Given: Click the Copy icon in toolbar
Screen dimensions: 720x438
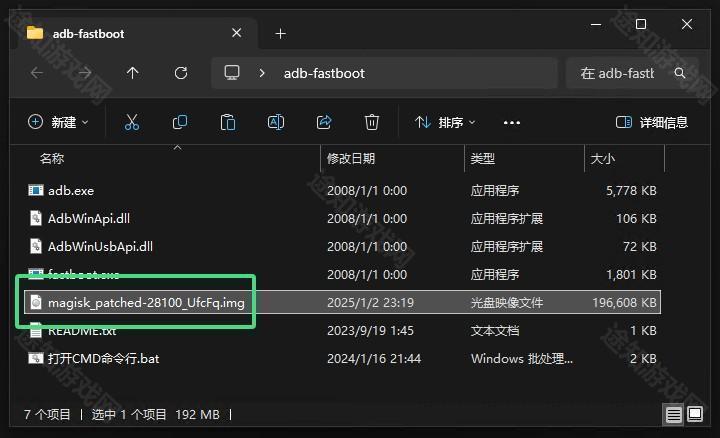Looking at the screenshot, I should [x=180, y=123].
